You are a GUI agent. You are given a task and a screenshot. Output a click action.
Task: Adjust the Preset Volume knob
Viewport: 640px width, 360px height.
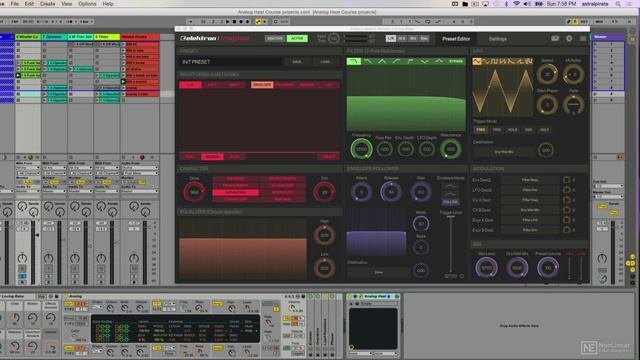coord(548,268)
